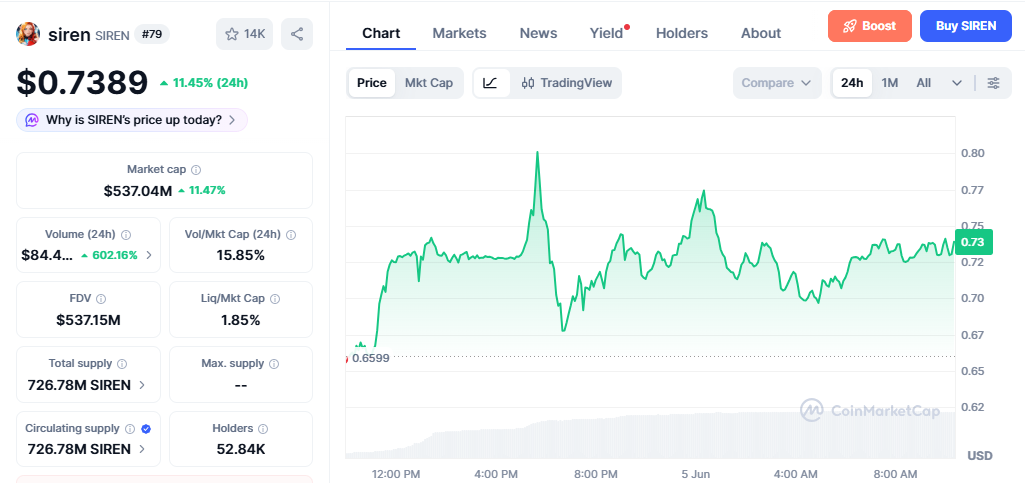Image resolution: width=1025 pixels, height=483 pixels.
Task: Show Max. supply info icon
Action: pyautogui.click(x=275, y=363)
